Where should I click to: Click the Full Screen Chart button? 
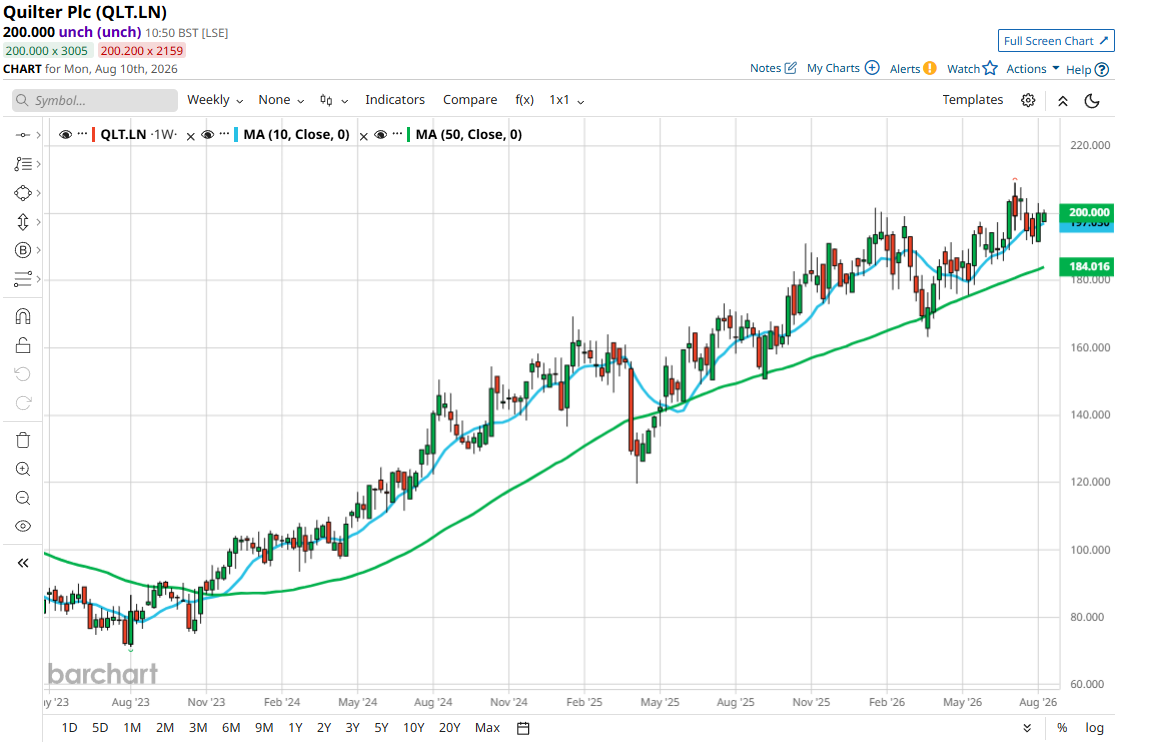pos(1056,41)
